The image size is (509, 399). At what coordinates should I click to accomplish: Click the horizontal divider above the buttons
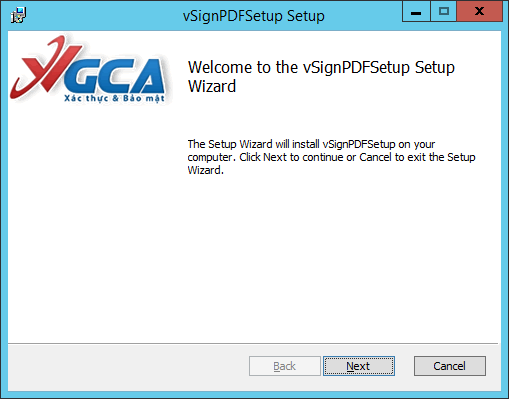(x=253, y=343)
